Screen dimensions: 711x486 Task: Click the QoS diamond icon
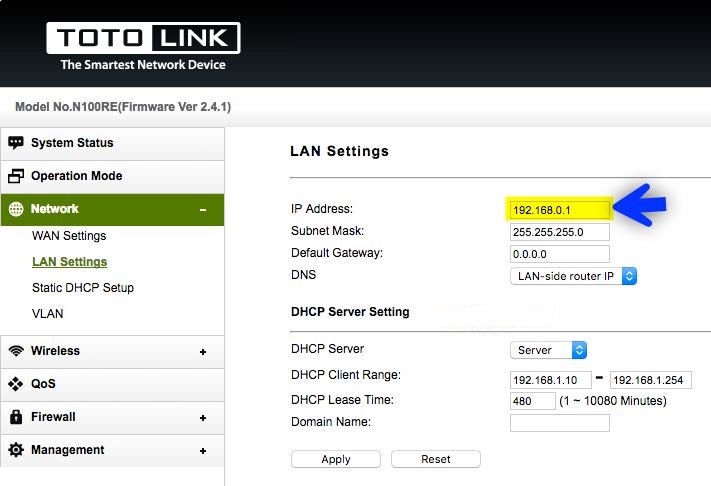click(16, 384)
